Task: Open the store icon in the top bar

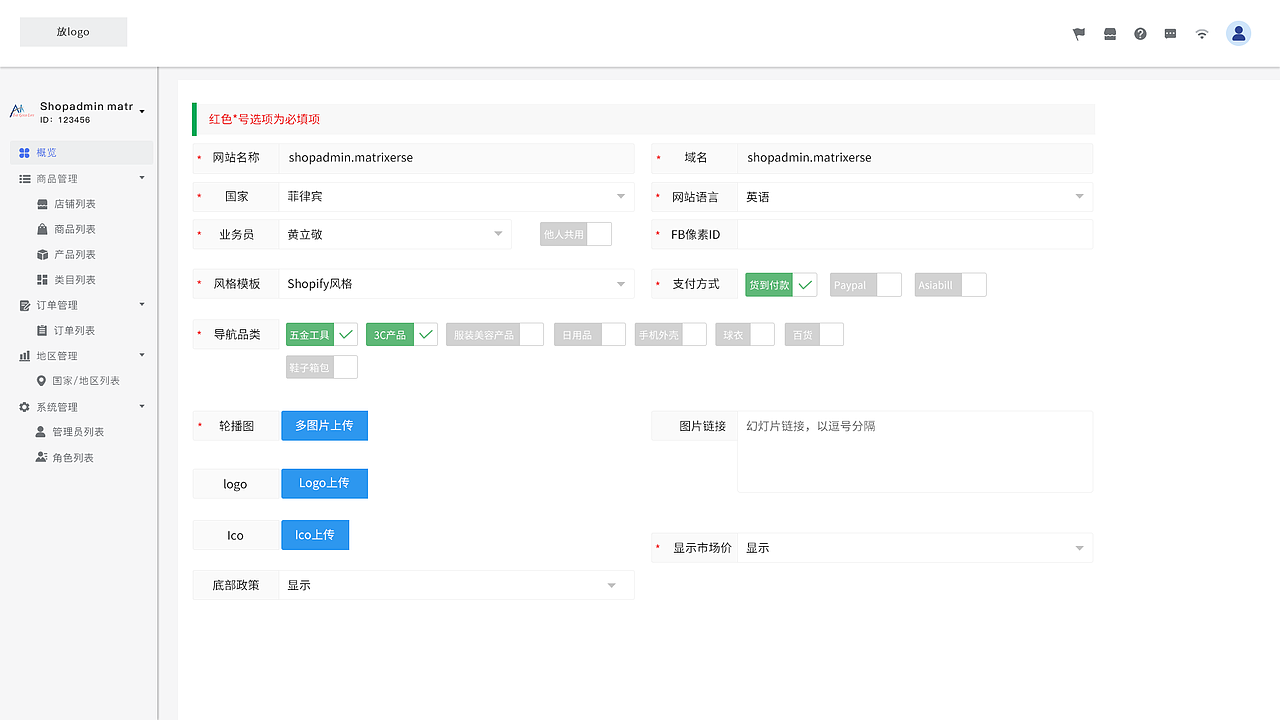Action: click(x=1109, y=33)
